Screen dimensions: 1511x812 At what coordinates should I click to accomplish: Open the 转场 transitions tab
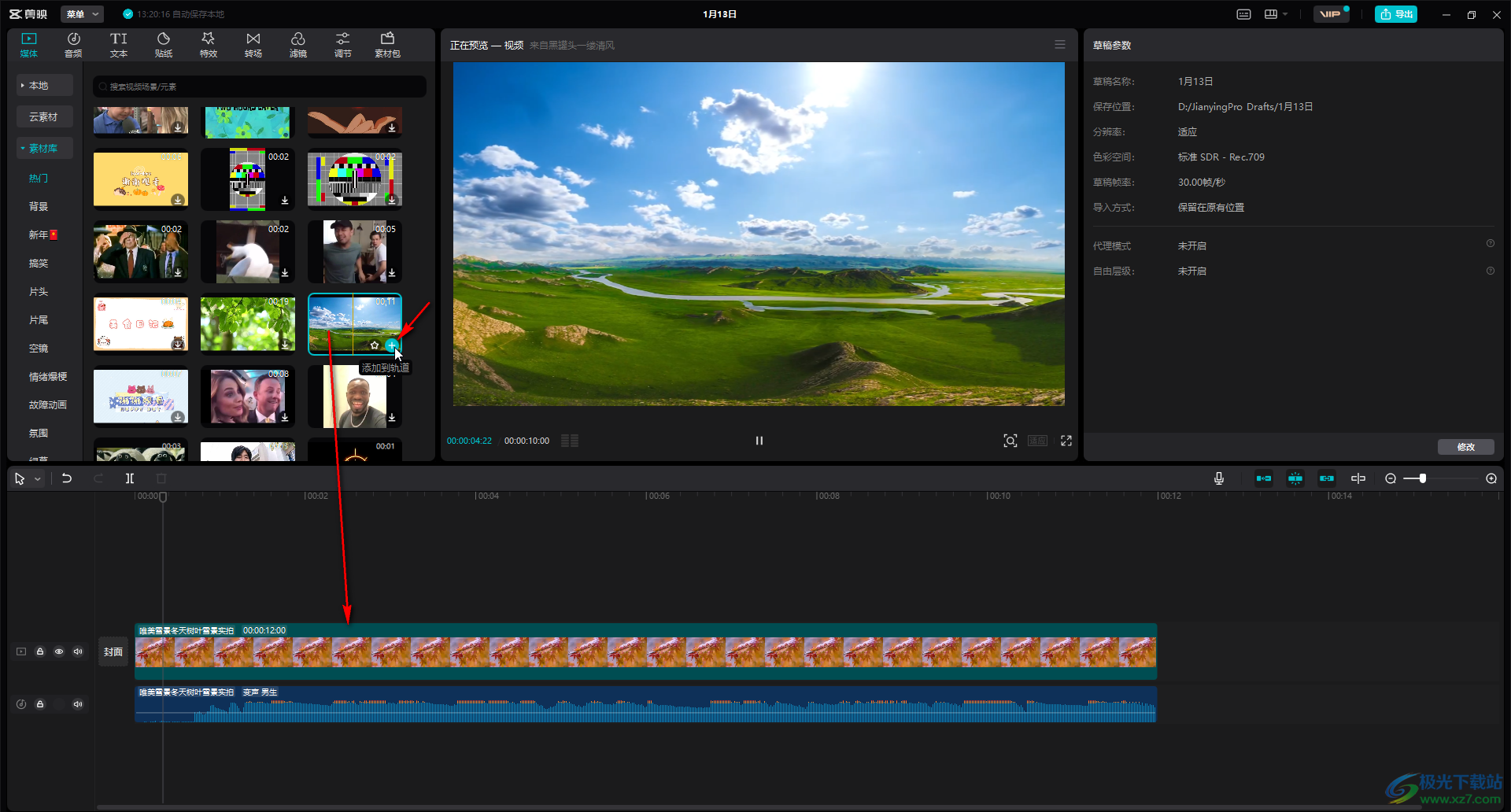[253, 45]
